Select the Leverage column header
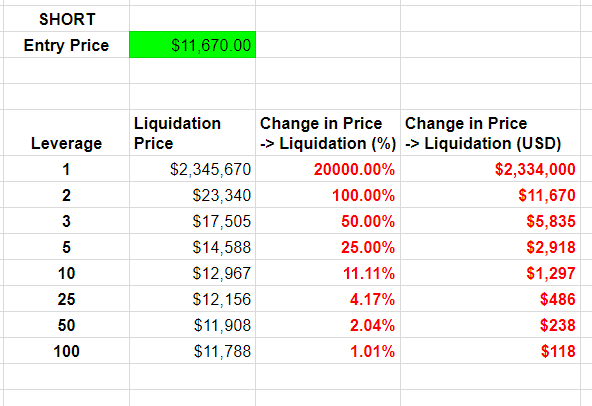Image resolution: width=592 pixels, height=406 pixels. (66, 133)
